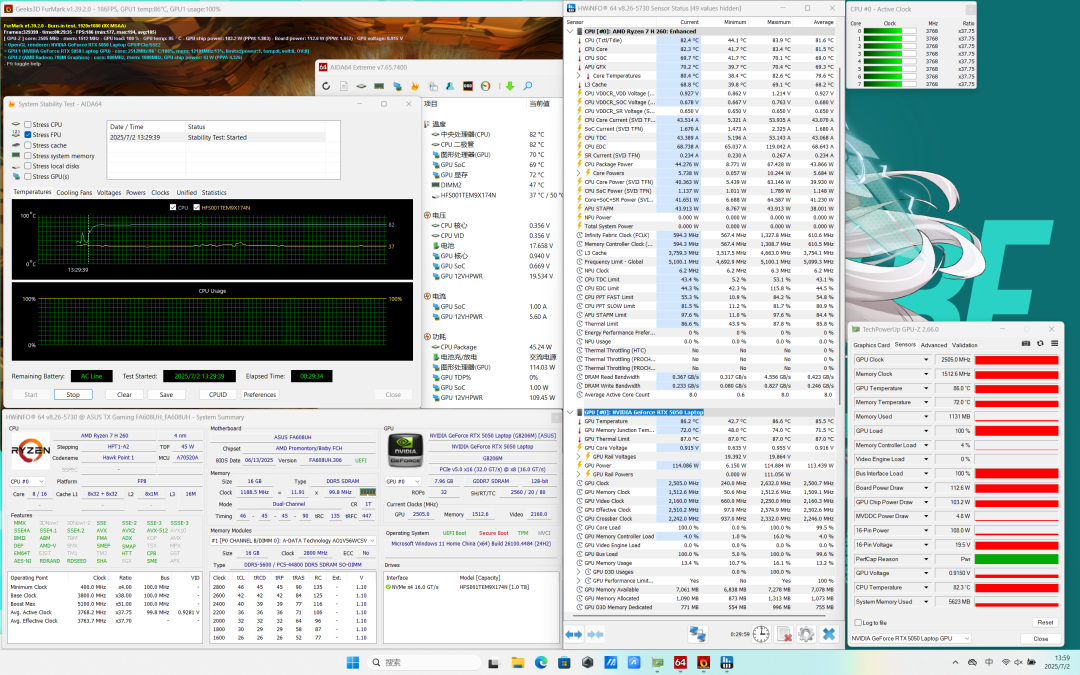
Task: Enable the Stress cache checkbox
Action: point(28,145)
